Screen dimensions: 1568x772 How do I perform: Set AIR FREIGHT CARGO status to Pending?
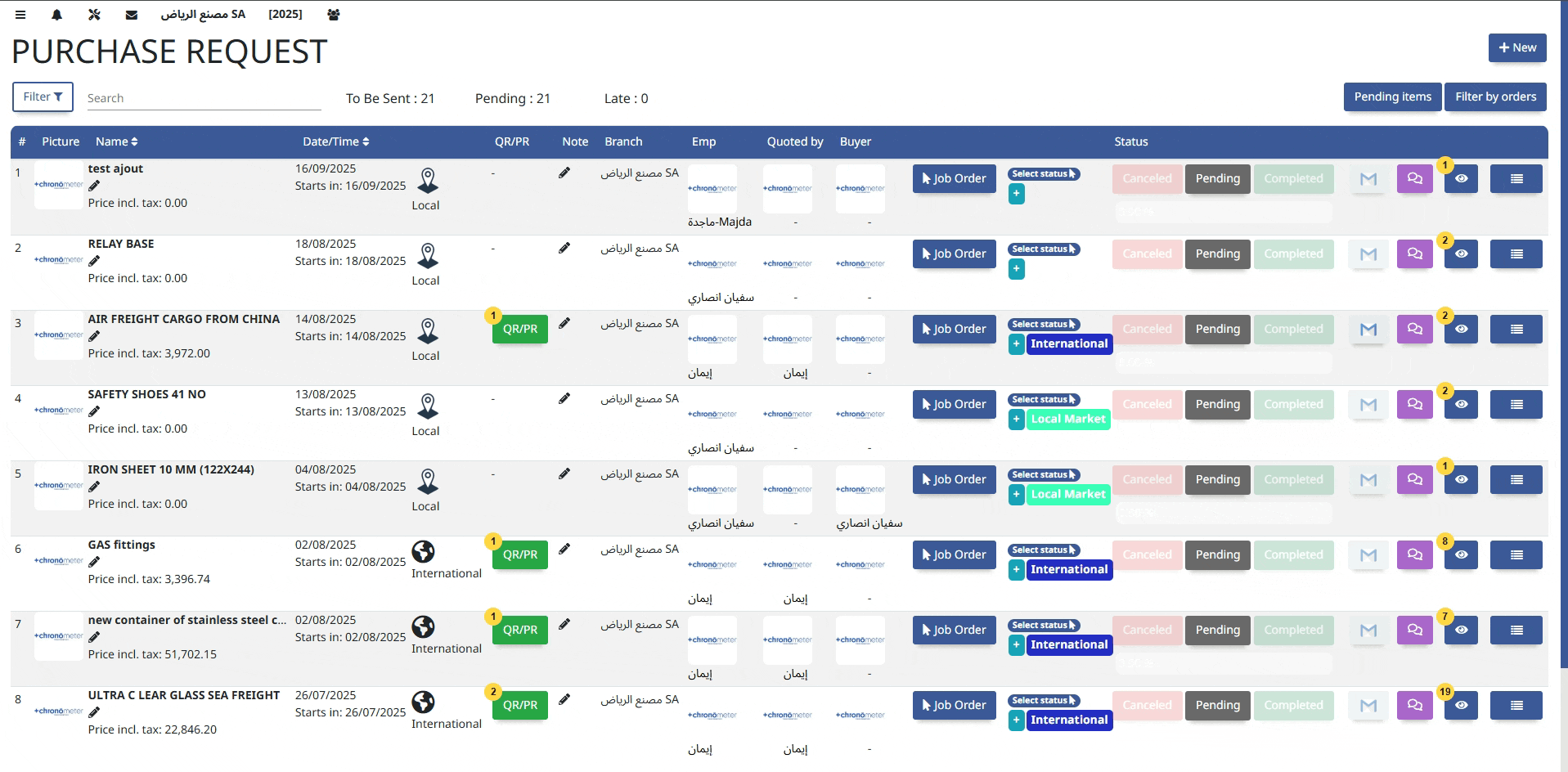point(1217,330)
